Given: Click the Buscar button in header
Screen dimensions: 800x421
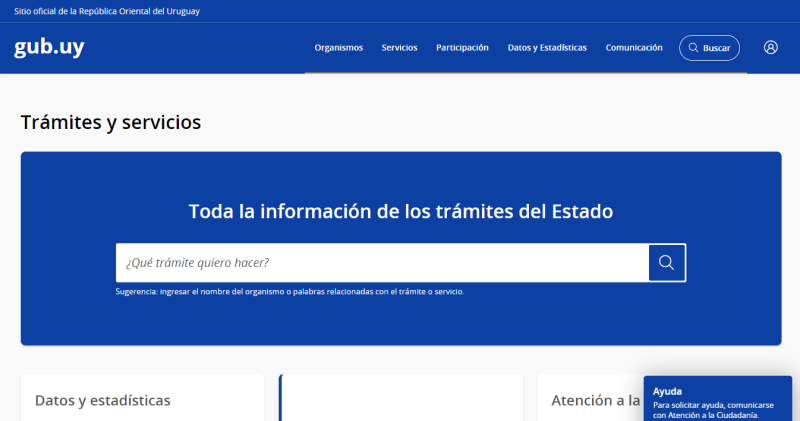Looking at the screenshot, I should tap(709, 48).
